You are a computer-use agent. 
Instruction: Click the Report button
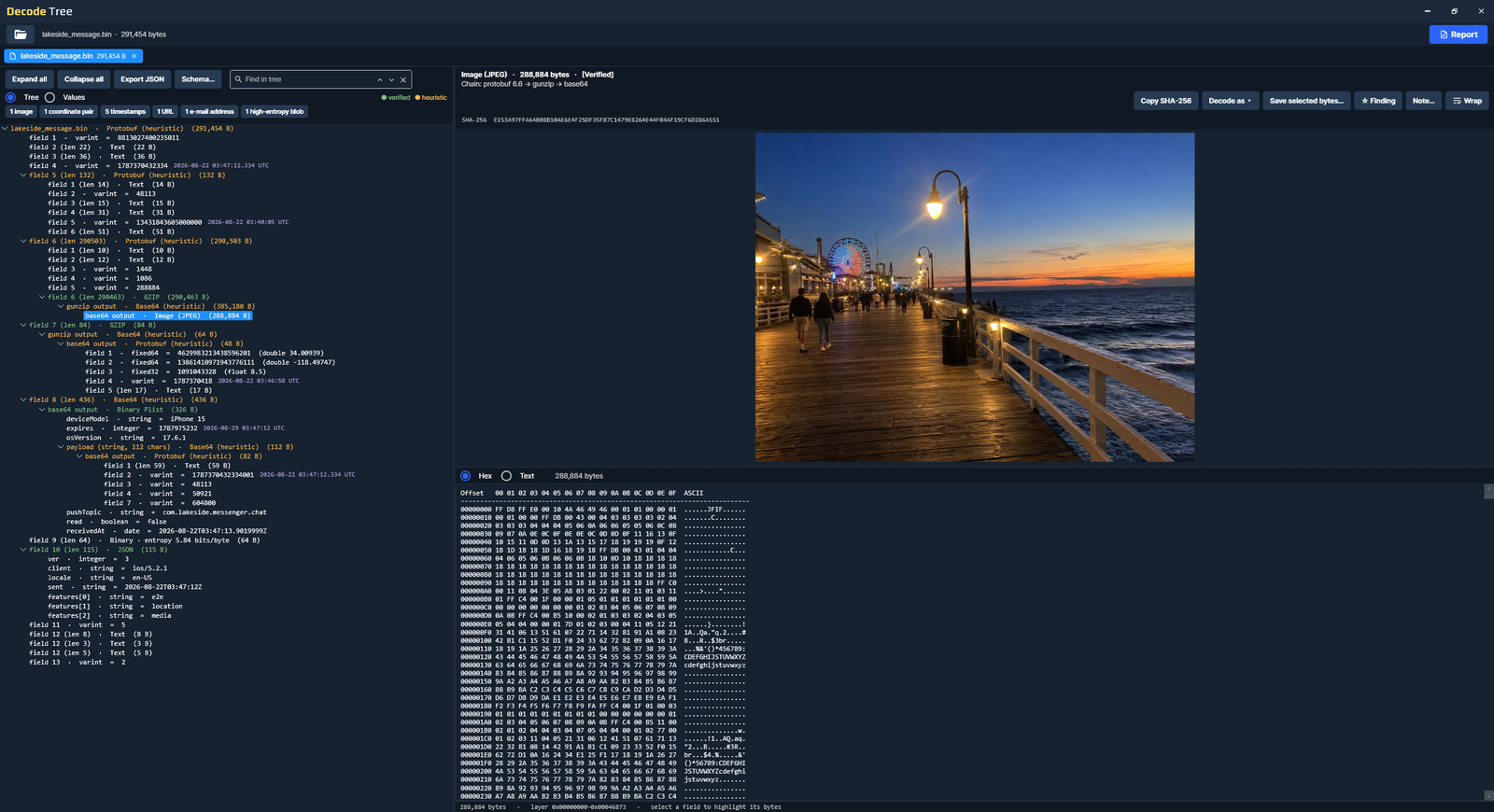tap(1458, 35)
